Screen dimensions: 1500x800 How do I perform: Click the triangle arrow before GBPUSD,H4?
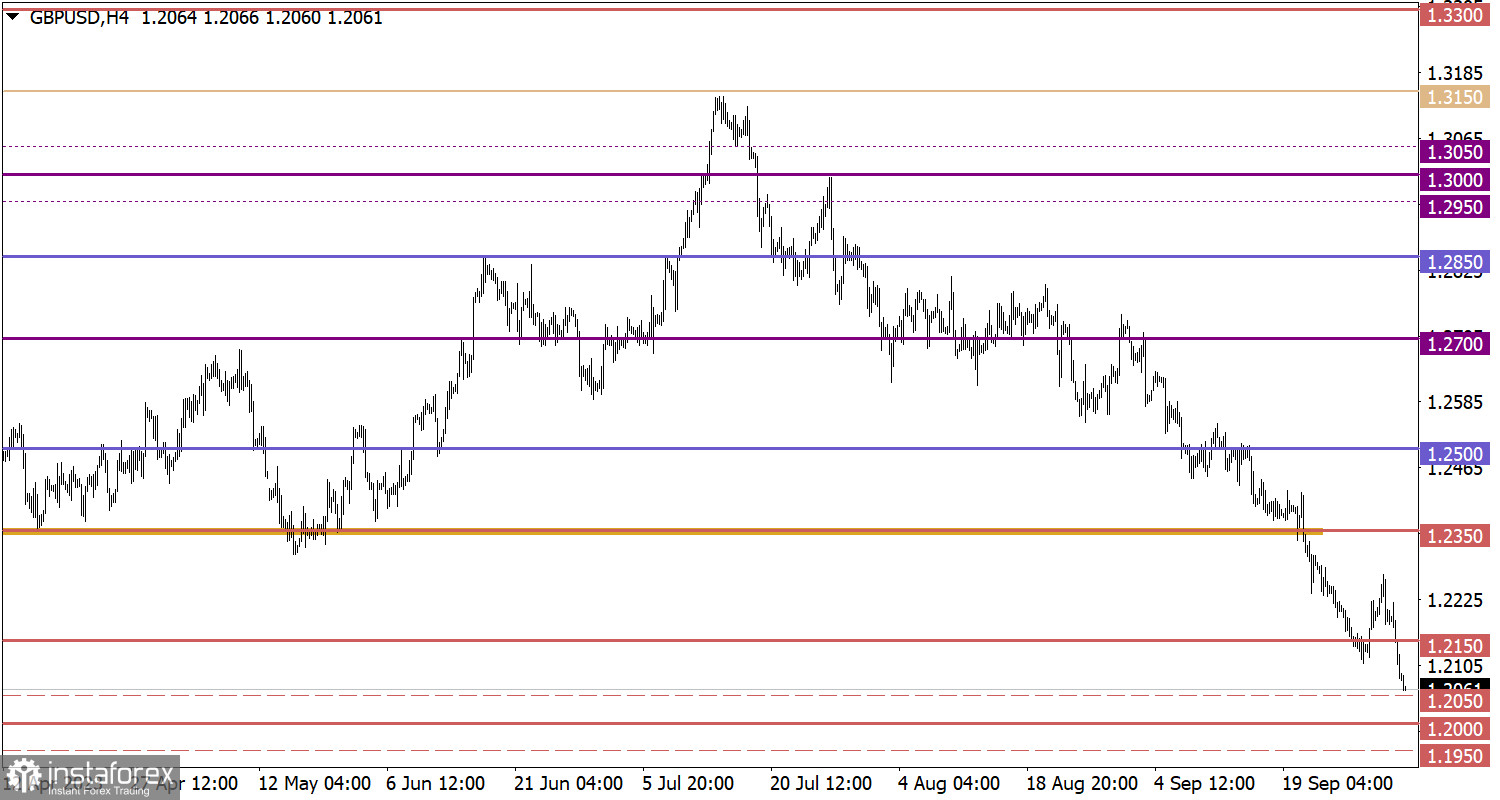(x=12, y=18)
